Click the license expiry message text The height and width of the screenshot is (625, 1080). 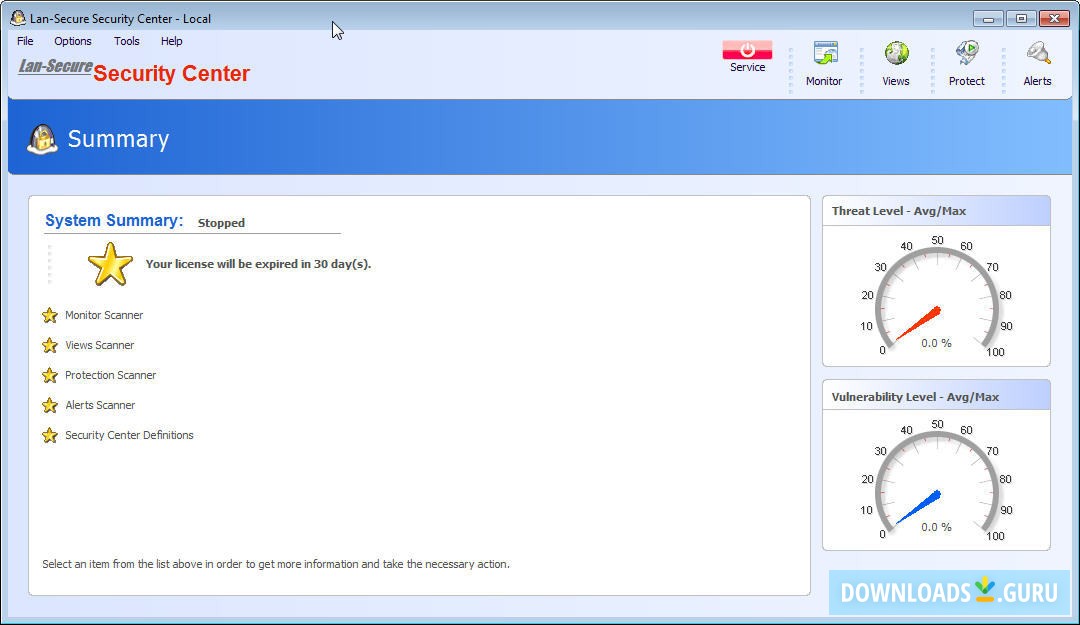coord(258,264)
